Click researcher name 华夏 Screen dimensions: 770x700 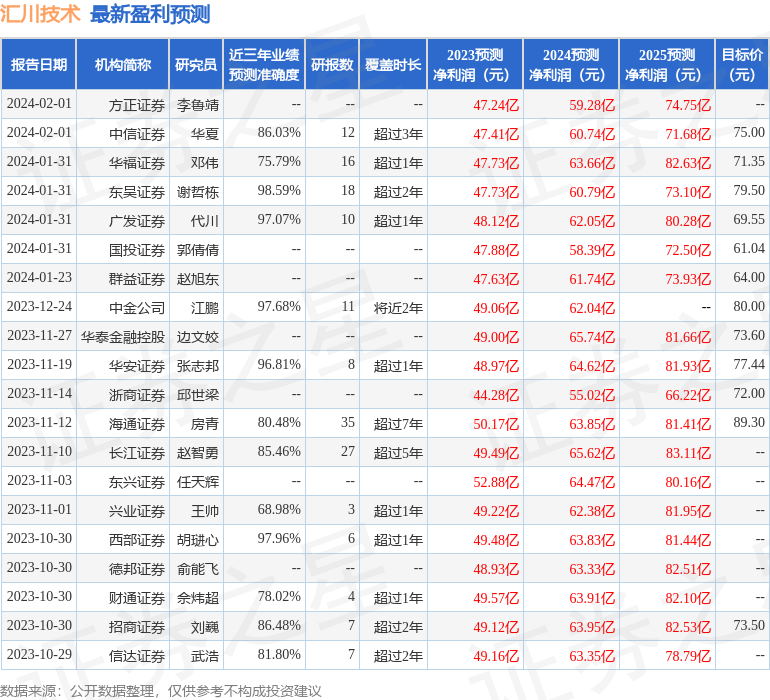[205, 134]
